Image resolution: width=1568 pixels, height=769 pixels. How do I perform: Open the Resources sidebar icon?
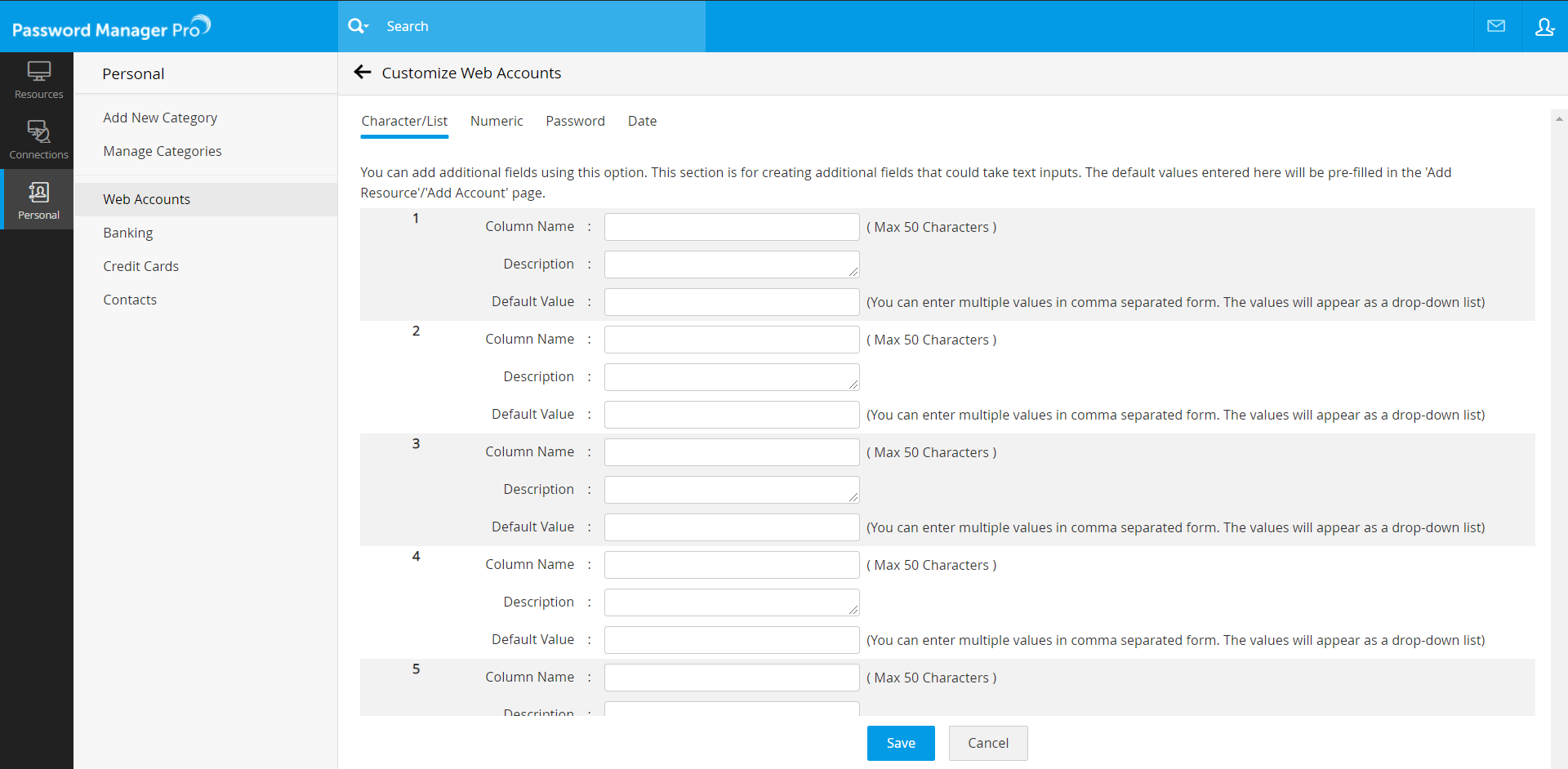point(38,80)
